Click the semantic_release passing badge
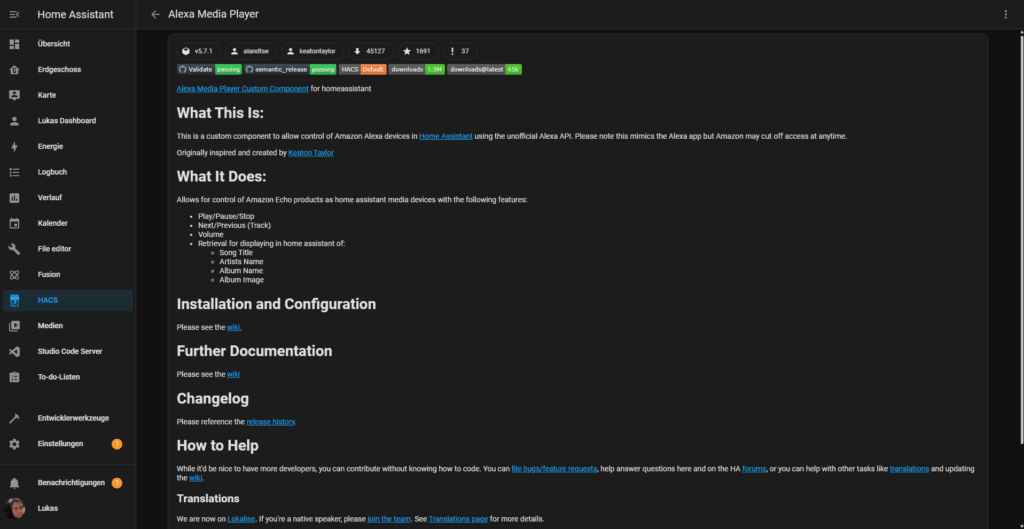The width and height of the screenshot is (1024, 529). pos(291,69)
